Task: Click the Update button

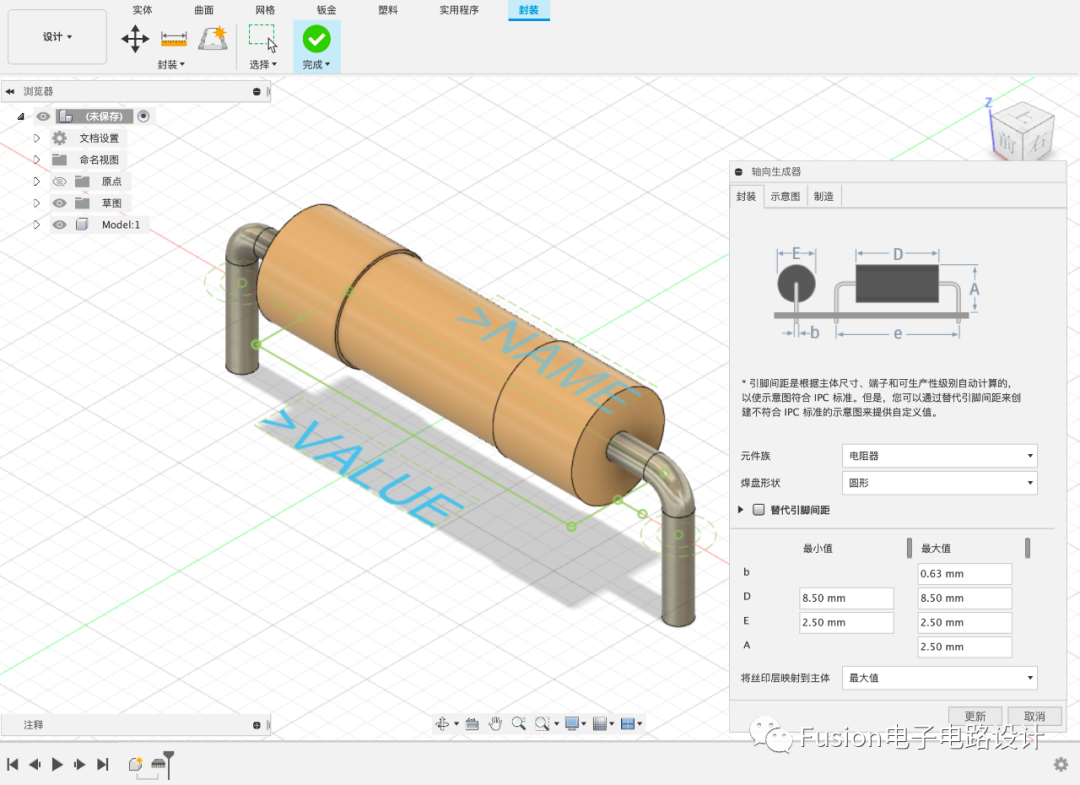Action: point(975,716)
